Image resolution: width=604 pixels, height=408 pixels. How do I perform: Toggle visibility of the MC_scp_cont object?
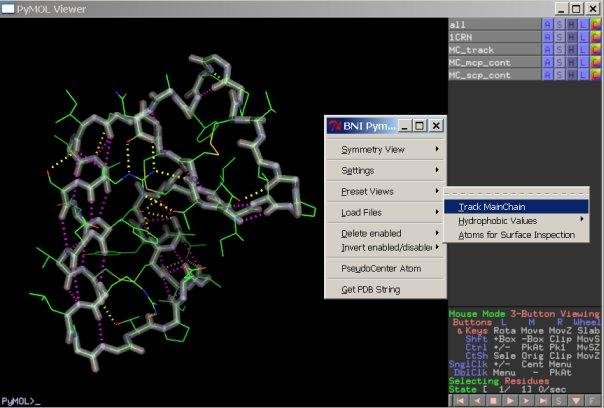[493, 75]
